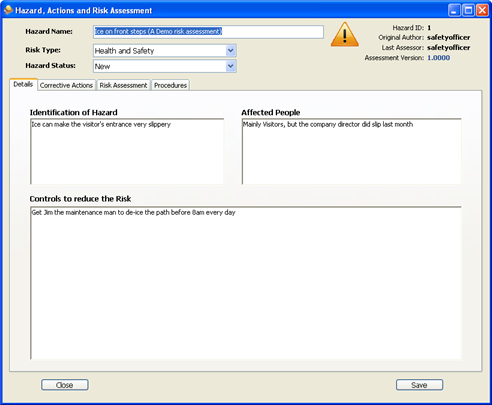Click the application icon in the title bar

(8, 10)
